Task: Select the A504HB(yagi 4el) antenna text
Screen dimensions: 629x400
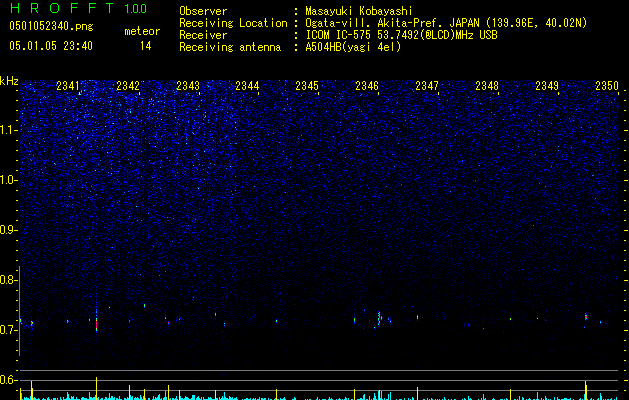Action: (x=353, y=47)
